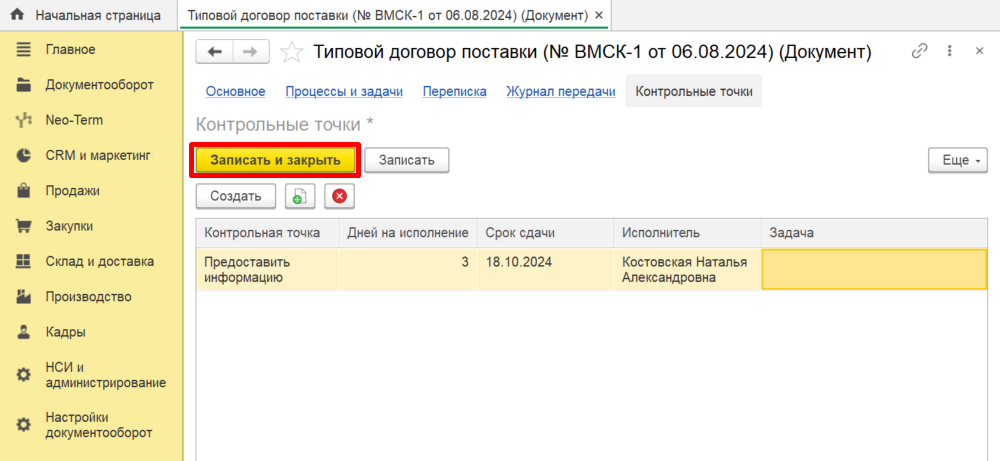
Task: Click the highlighted empty Задача cell
Action: [874, 270]
